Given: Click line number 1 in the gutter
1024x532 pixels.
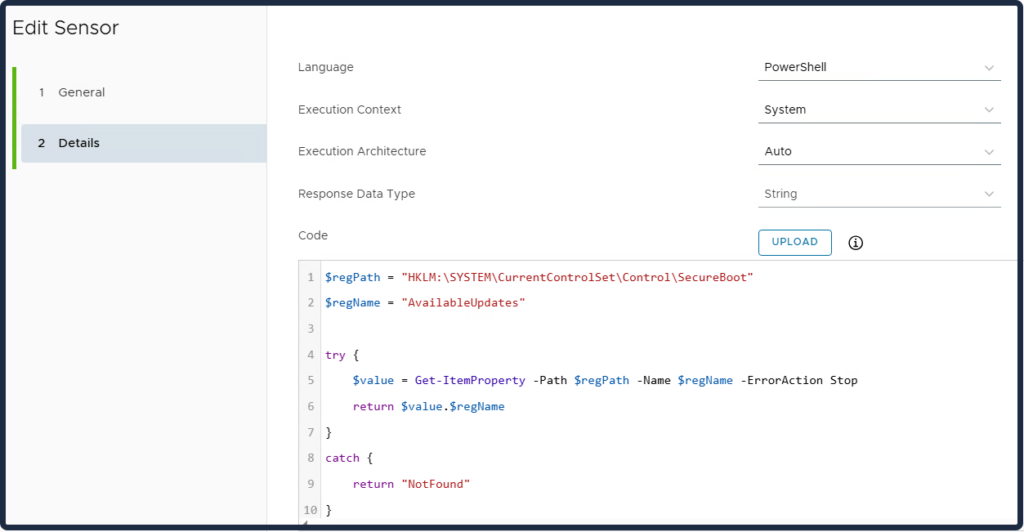Looking at the screenshot, I should pos(312,277).
